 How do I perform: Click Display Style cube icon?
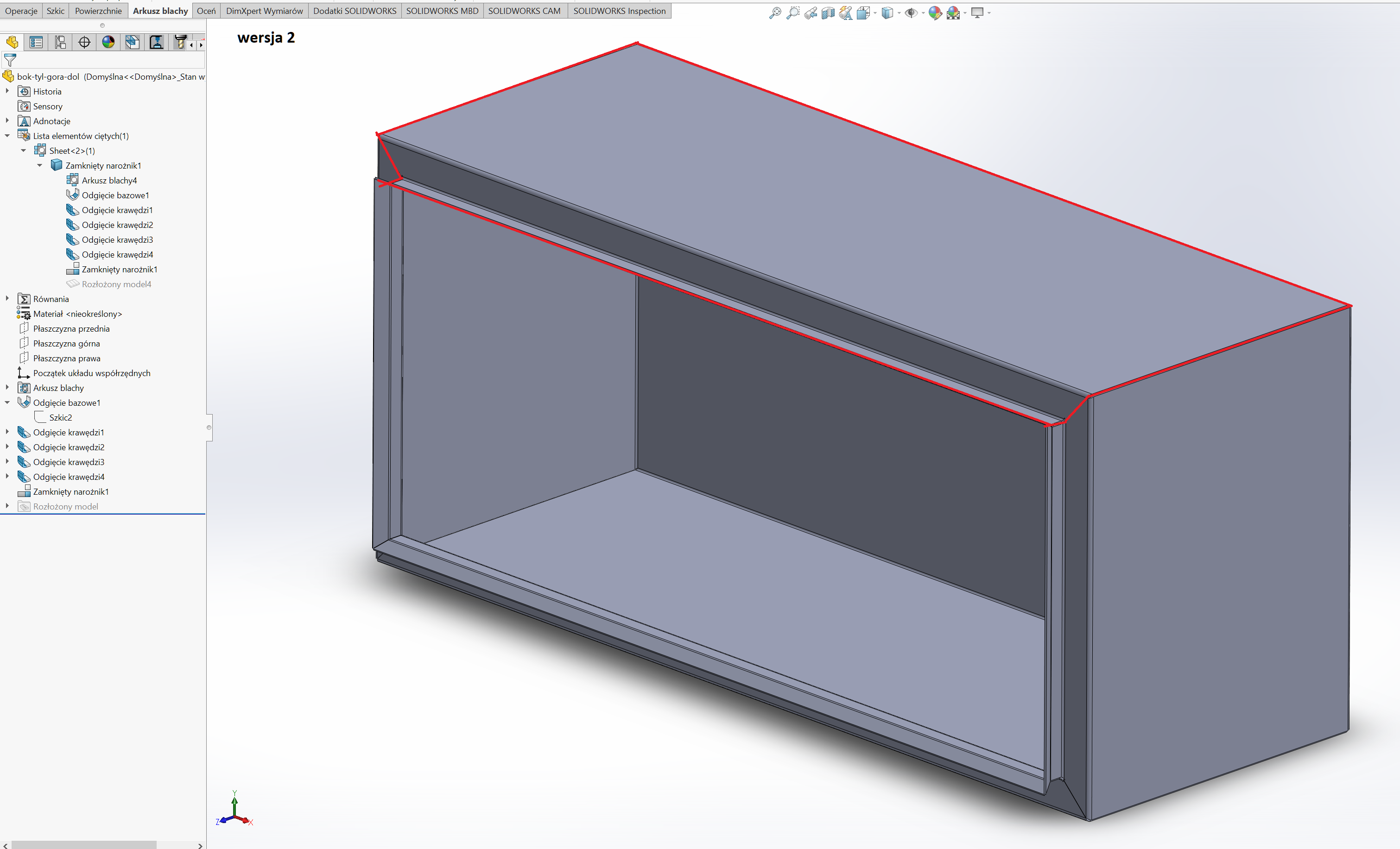coord(887,13)
